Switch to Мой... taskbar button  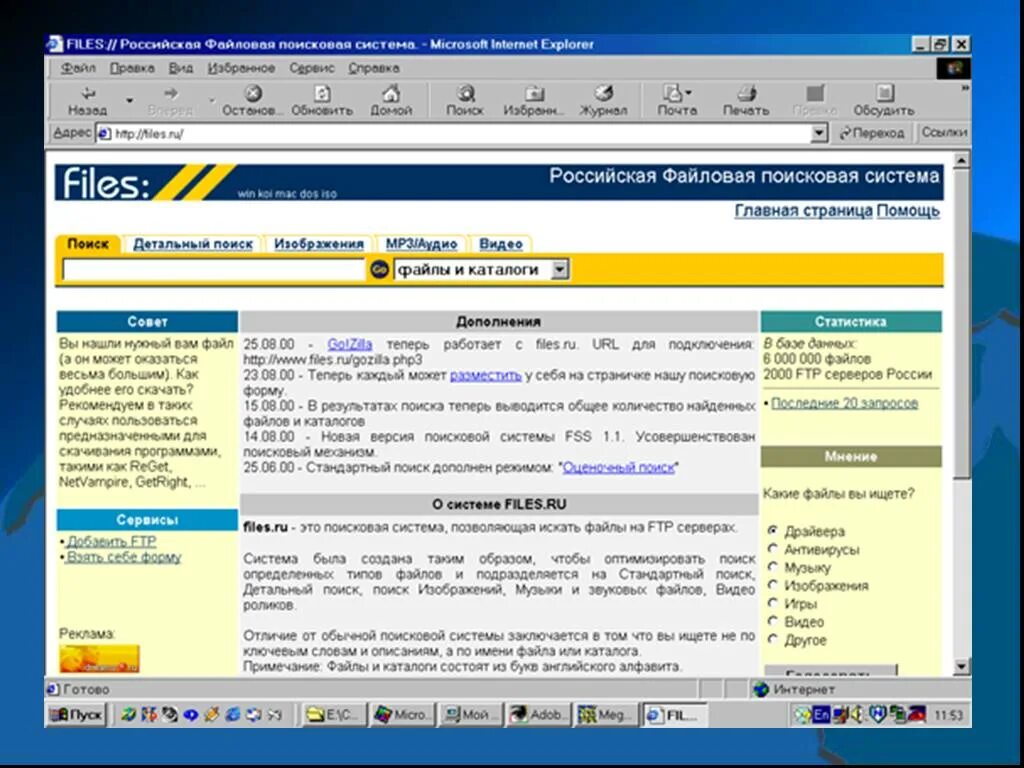pos(470,714)
